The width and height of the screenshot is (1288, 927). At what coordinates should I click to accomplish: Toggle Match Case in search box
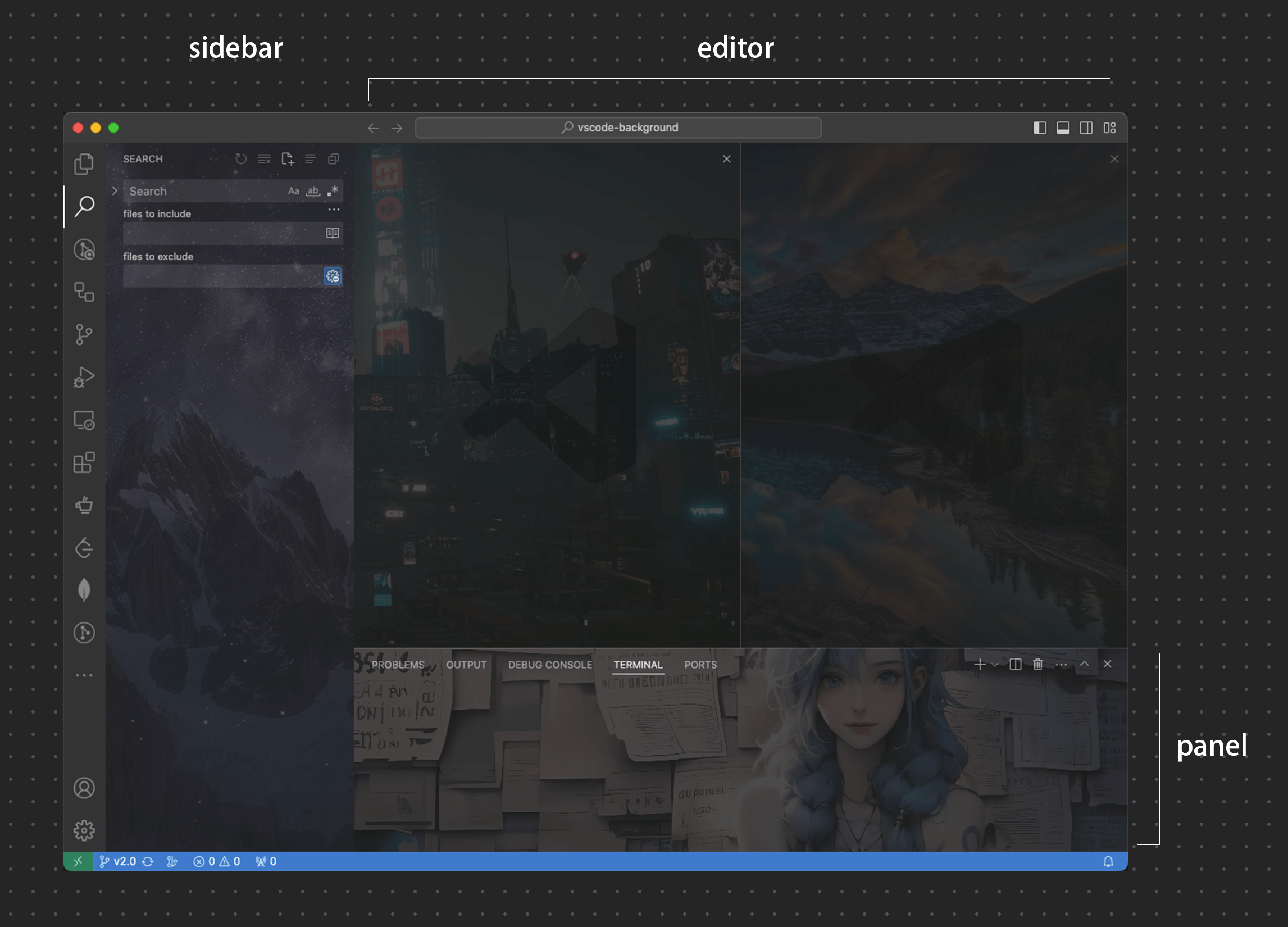tap(294, 191)
